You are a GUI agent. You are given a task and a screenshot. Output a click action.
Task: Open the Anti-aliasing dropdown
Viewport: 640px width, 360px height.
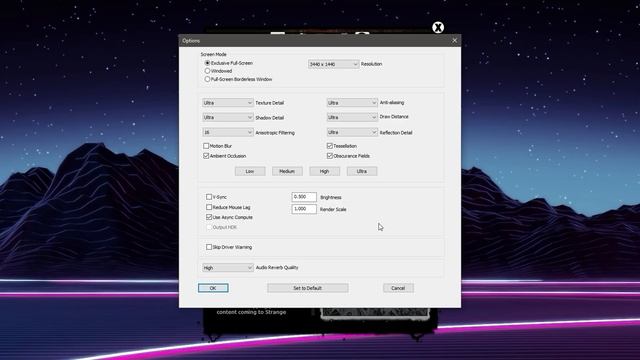coord(352,103)
